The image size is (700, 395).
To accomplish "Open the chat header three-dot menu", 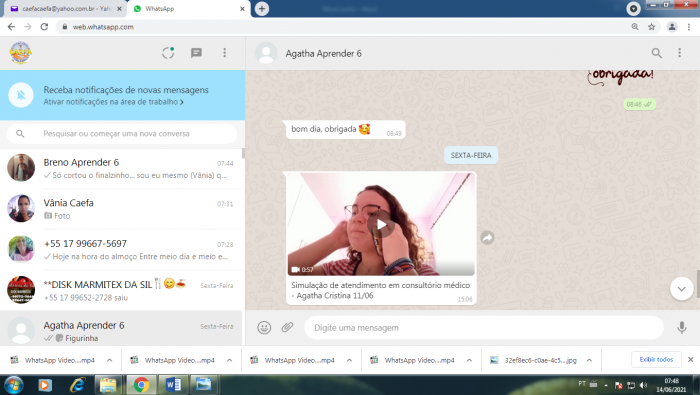I will pos(679,53).
